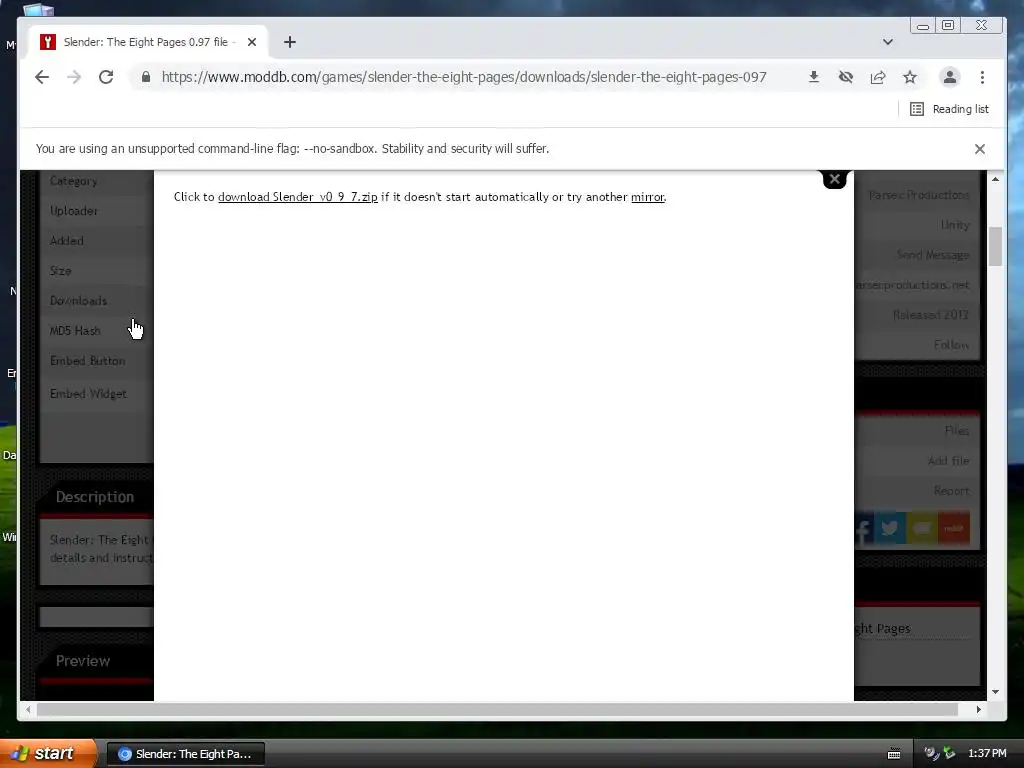Screen dimensions: 1024x768
Task: Click Send Message in profile panel
Action: pos(933,255)
